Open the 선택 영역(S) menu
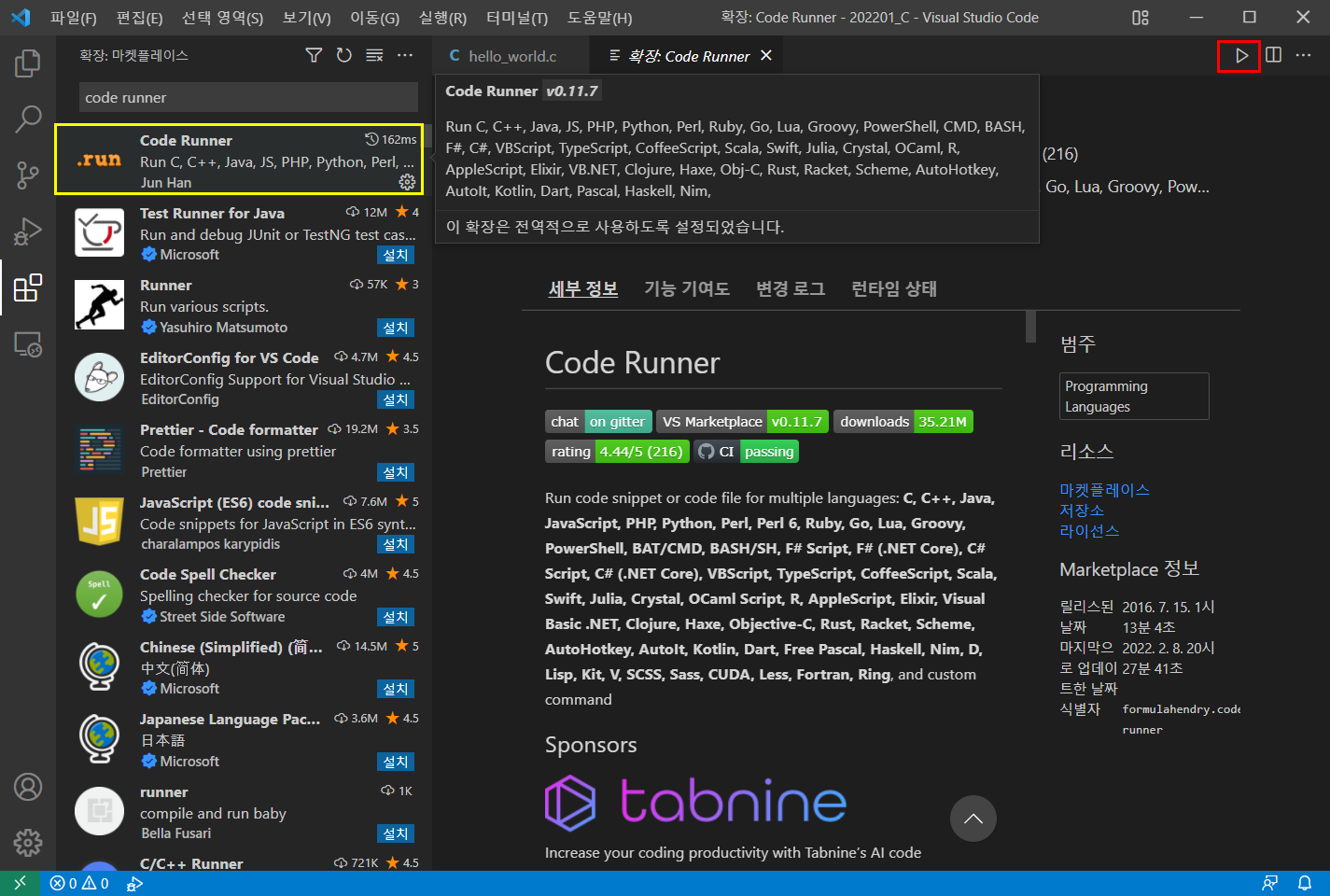 (222, 18)
